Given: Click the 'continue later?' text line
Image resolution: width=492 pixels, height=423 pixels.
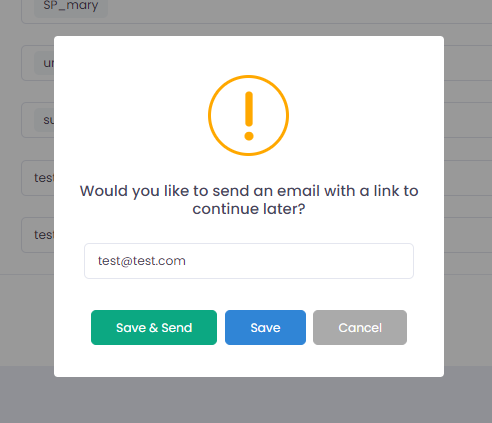Looking at the screenshot, I should point(249,209).
